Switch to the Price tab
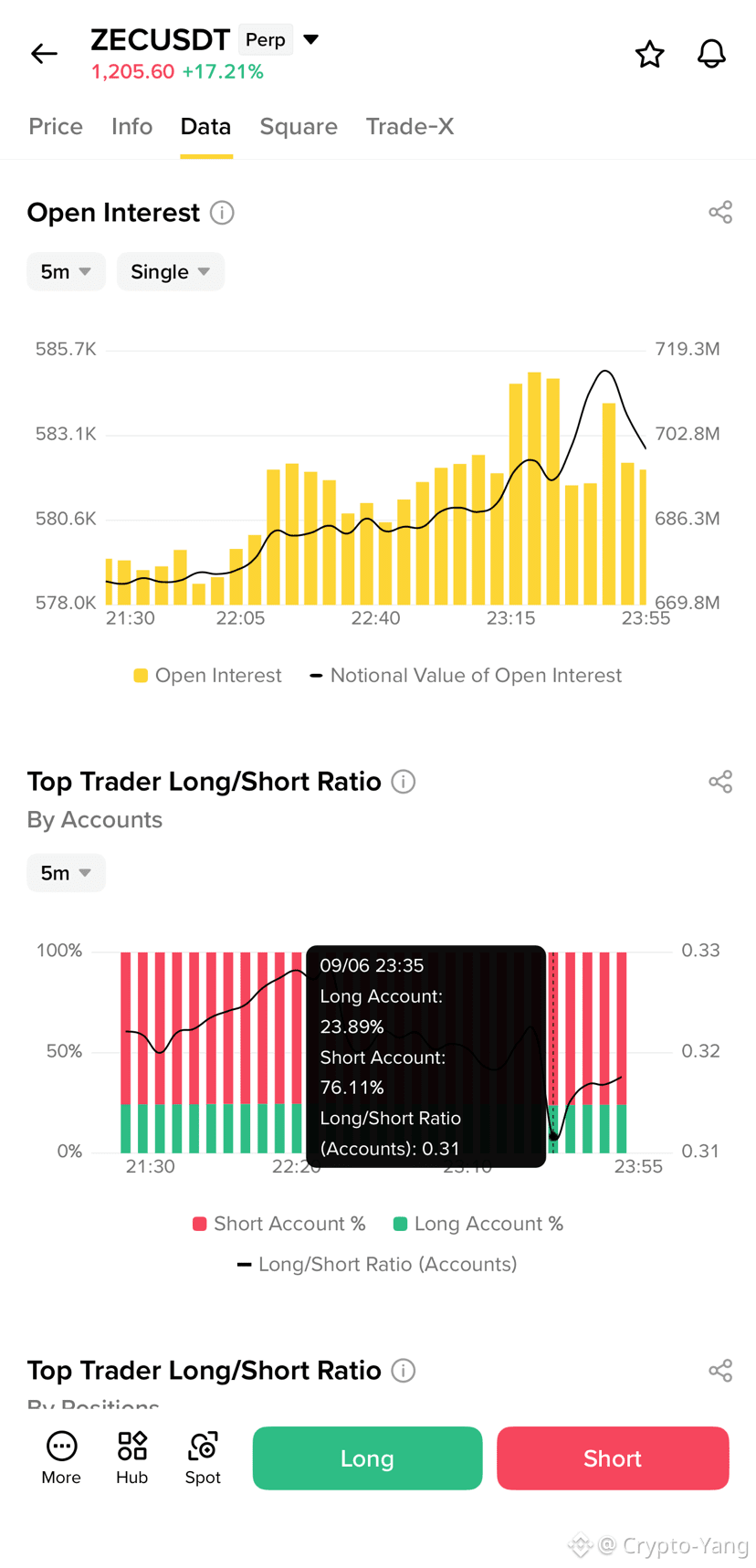This screenshot has width=756, height=1568. 56,127
